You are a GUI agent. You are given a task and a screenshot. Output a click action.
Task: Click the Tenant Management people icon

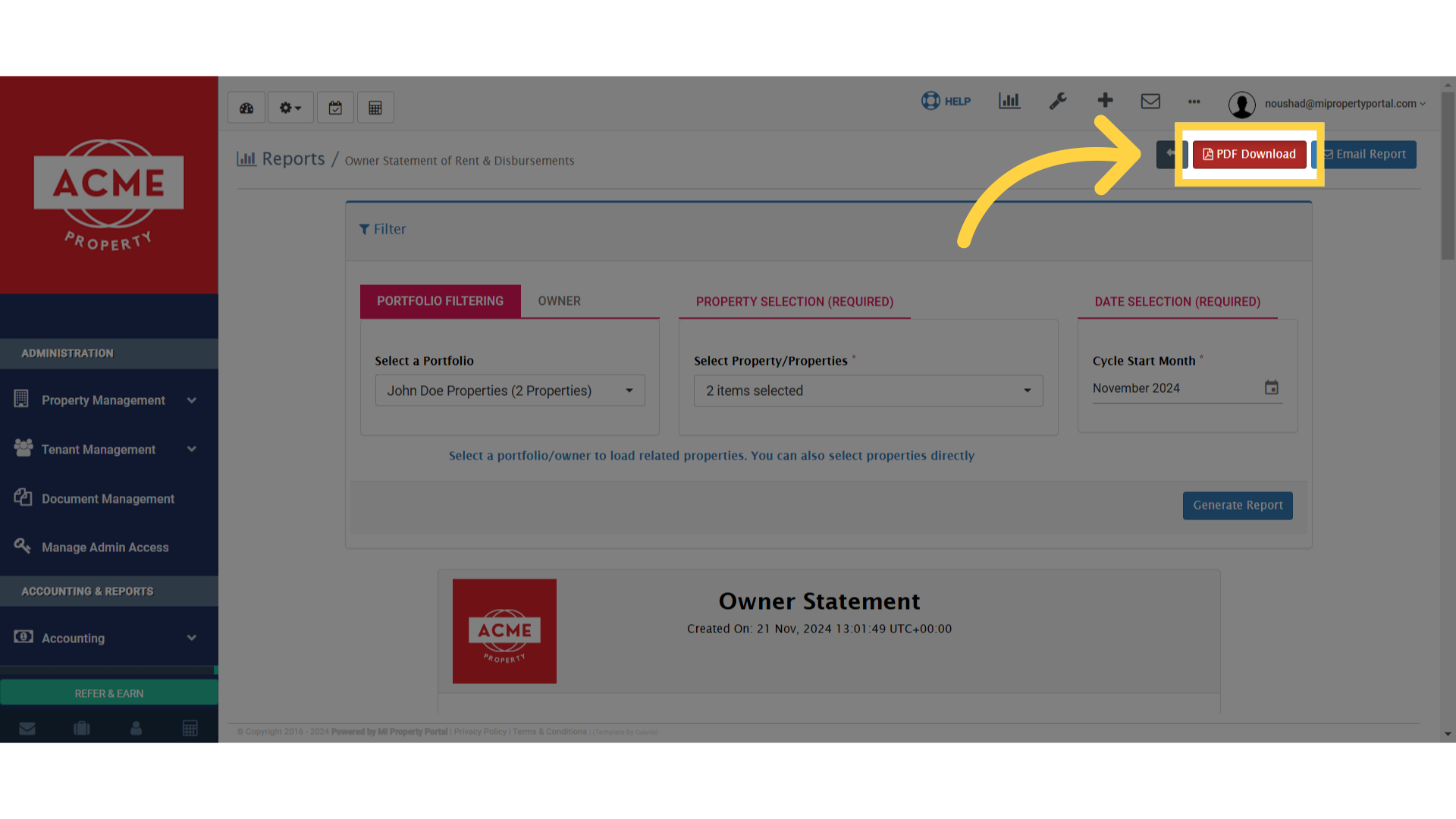click(x=24, y=447)
